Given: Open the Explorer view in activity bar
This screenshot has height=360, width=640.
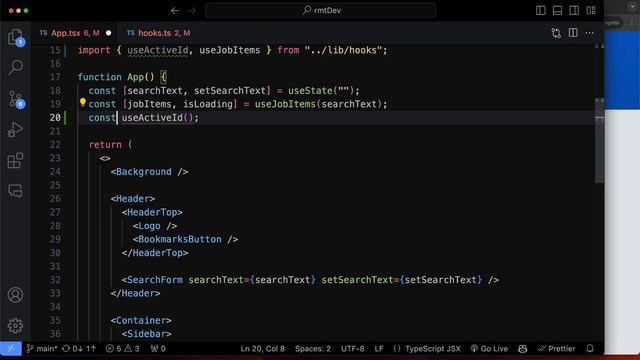Looking at the screenshot, I should tap(16, 37).
